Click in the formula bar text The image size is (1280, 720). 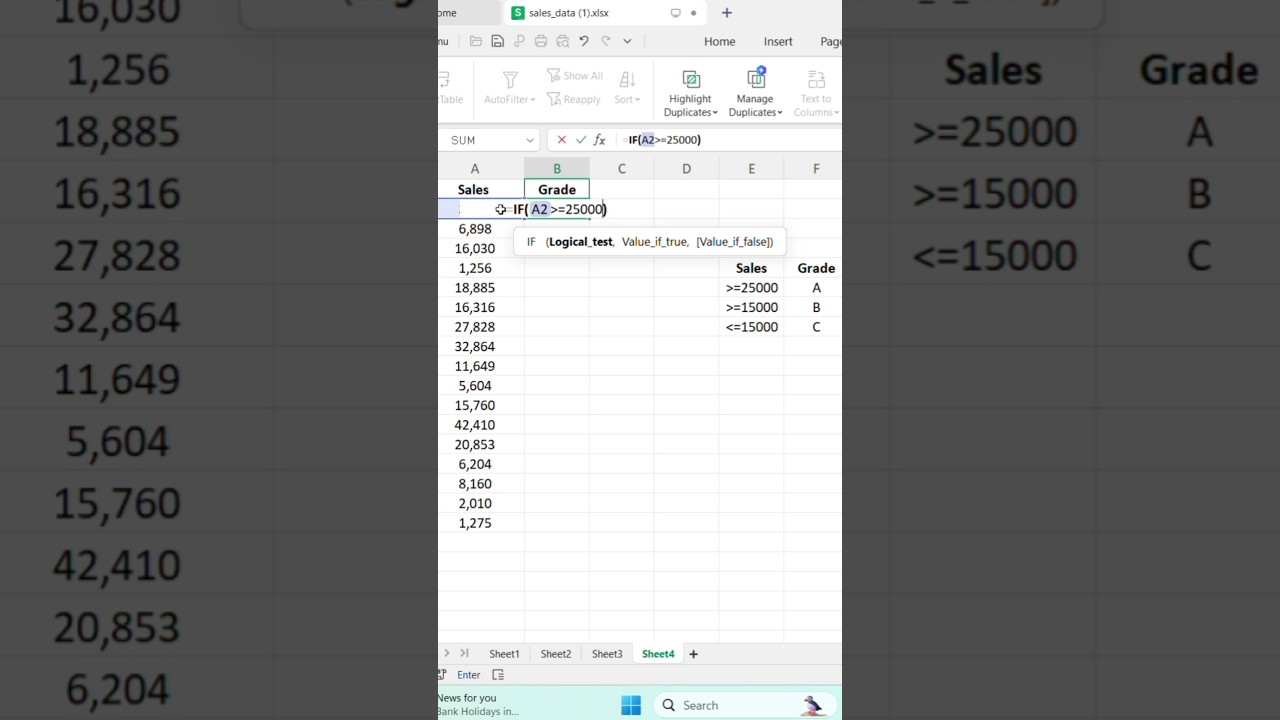pyautogui.click(x=665, y=140)
